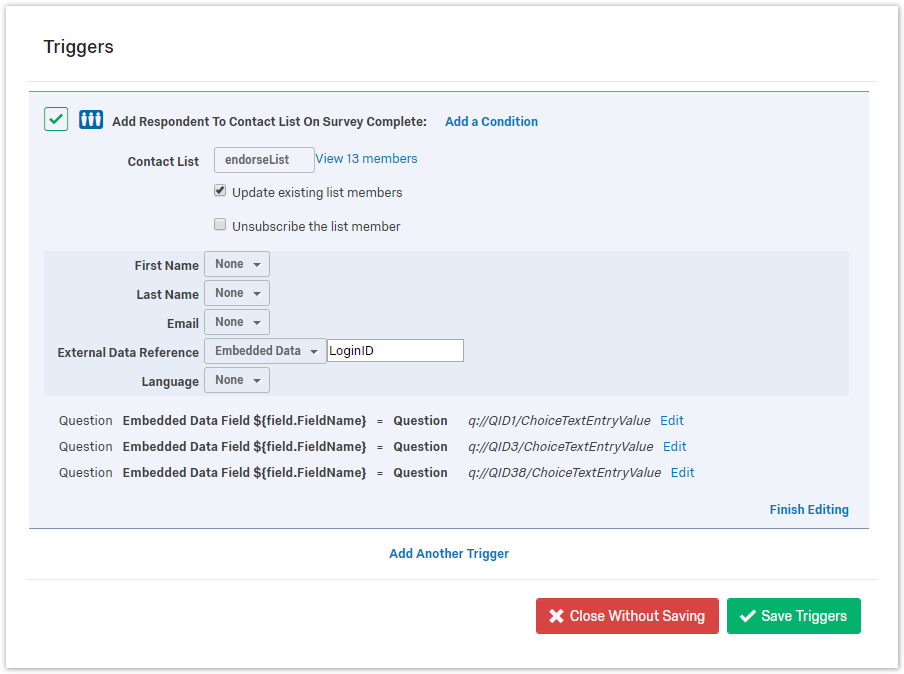Uncheck Update existing list members
904x674 pixels.
(220, 191)
